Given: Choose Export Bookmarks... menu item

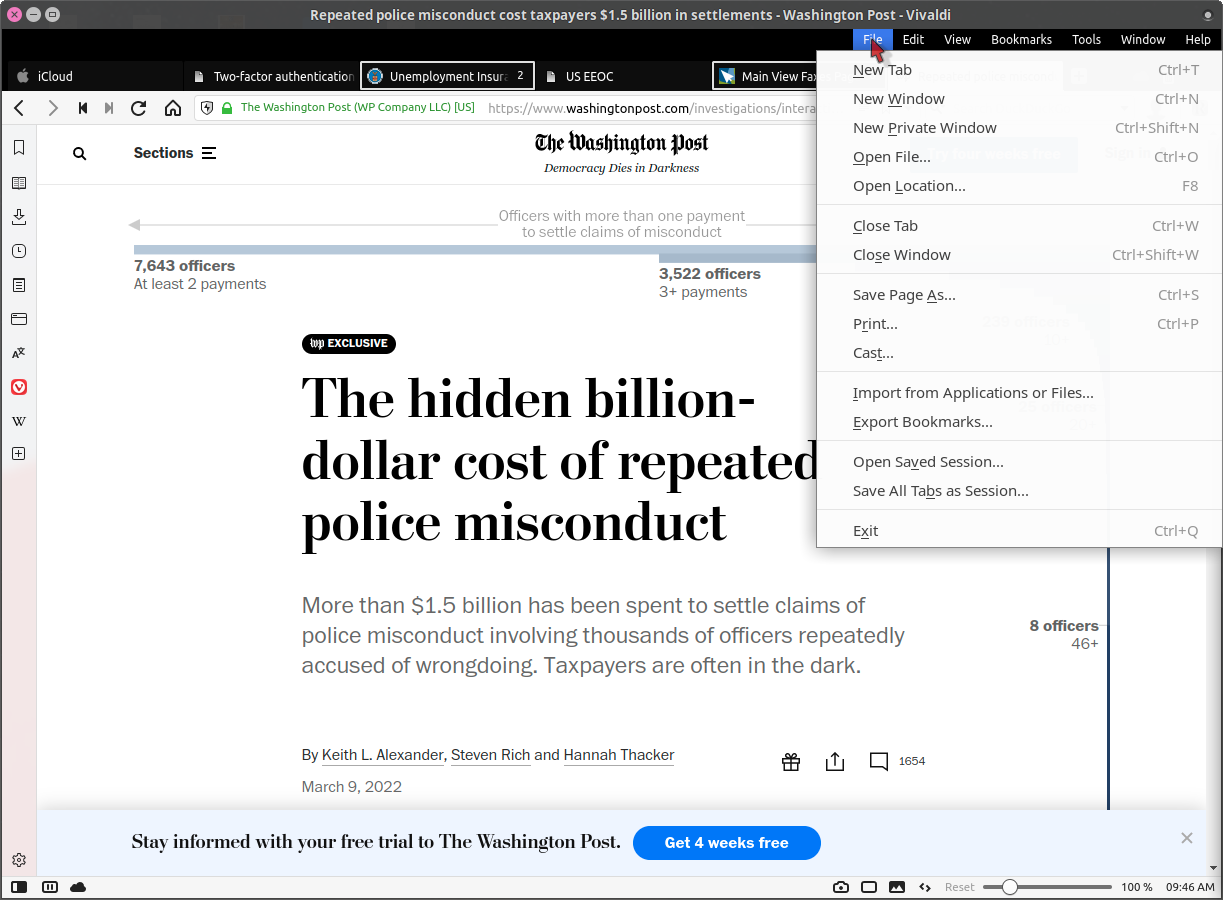Looking at the screenshot, I should tap(1019, 422).
